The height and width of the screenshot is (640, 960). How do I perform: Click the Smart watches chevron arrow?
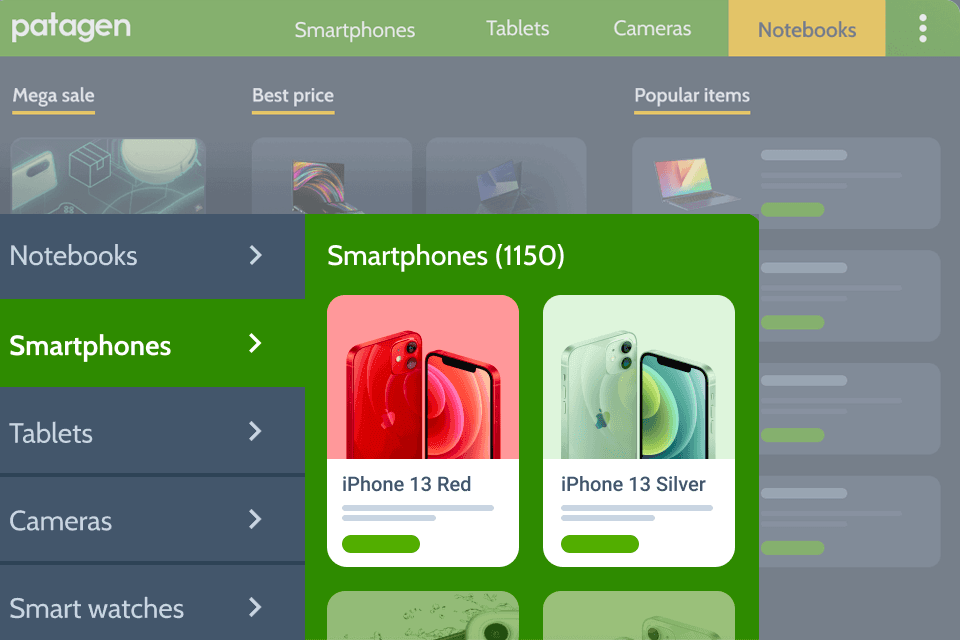pyautogui.click(x=255, y=608)
